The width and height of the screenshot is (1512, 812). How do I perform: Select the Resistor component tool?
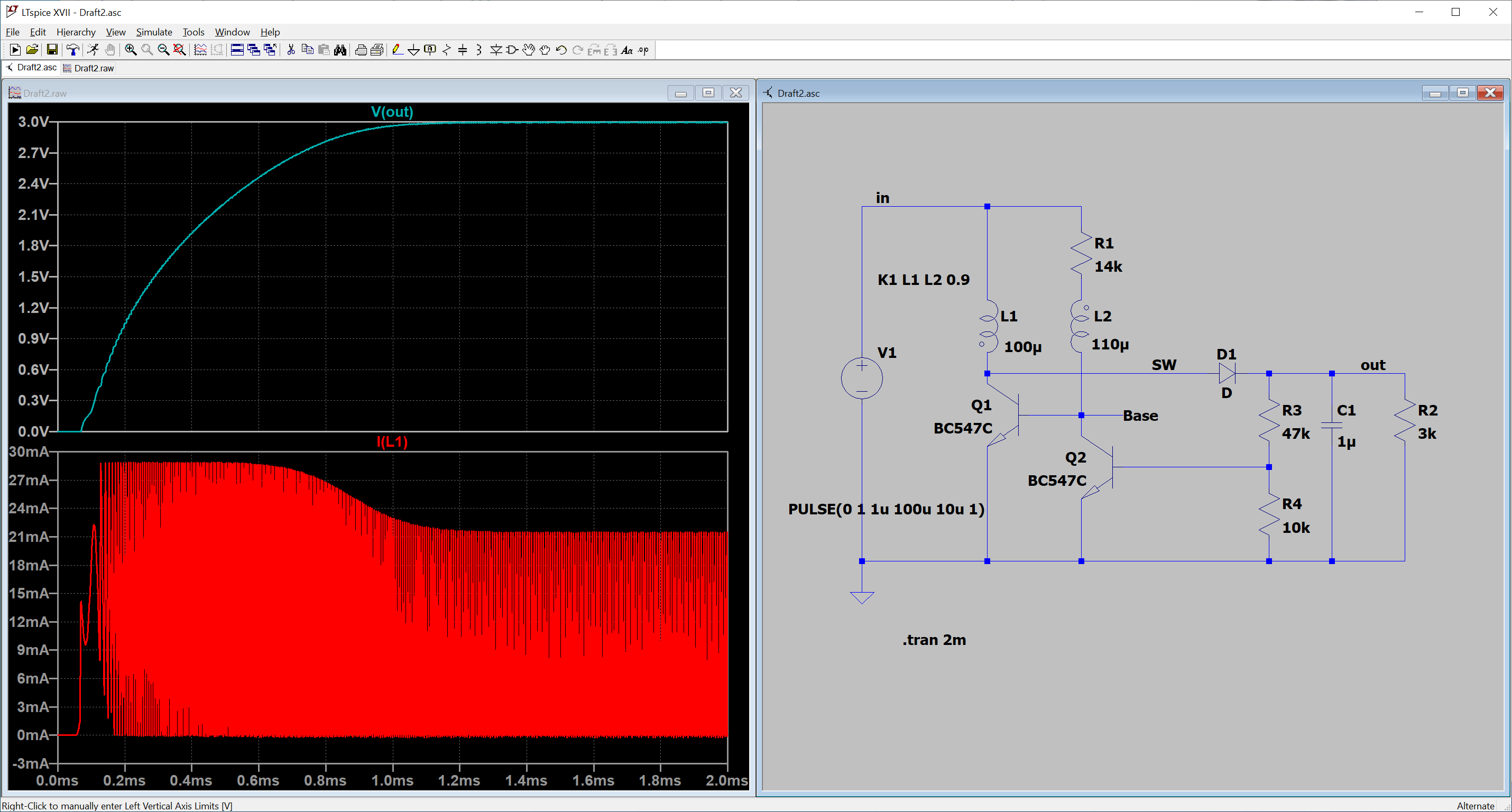(x=447, y=51)
